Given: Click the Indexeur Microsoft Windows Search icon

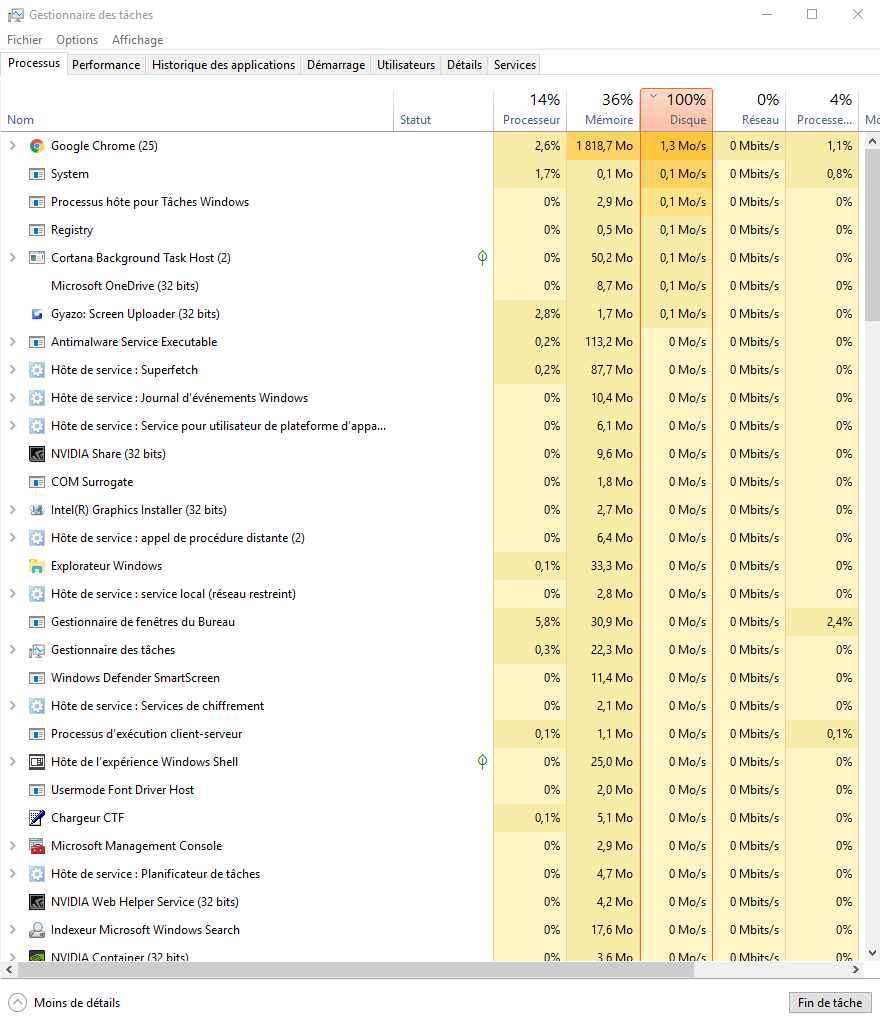Looking at the screenshot, I should pyautogui.click(x=37, y=930).
